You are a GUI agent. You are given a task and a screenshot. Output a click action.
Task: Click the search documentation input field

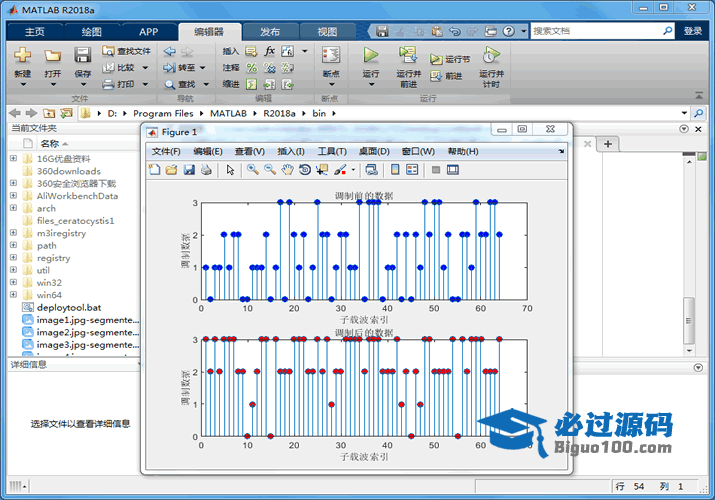point(596,31)
